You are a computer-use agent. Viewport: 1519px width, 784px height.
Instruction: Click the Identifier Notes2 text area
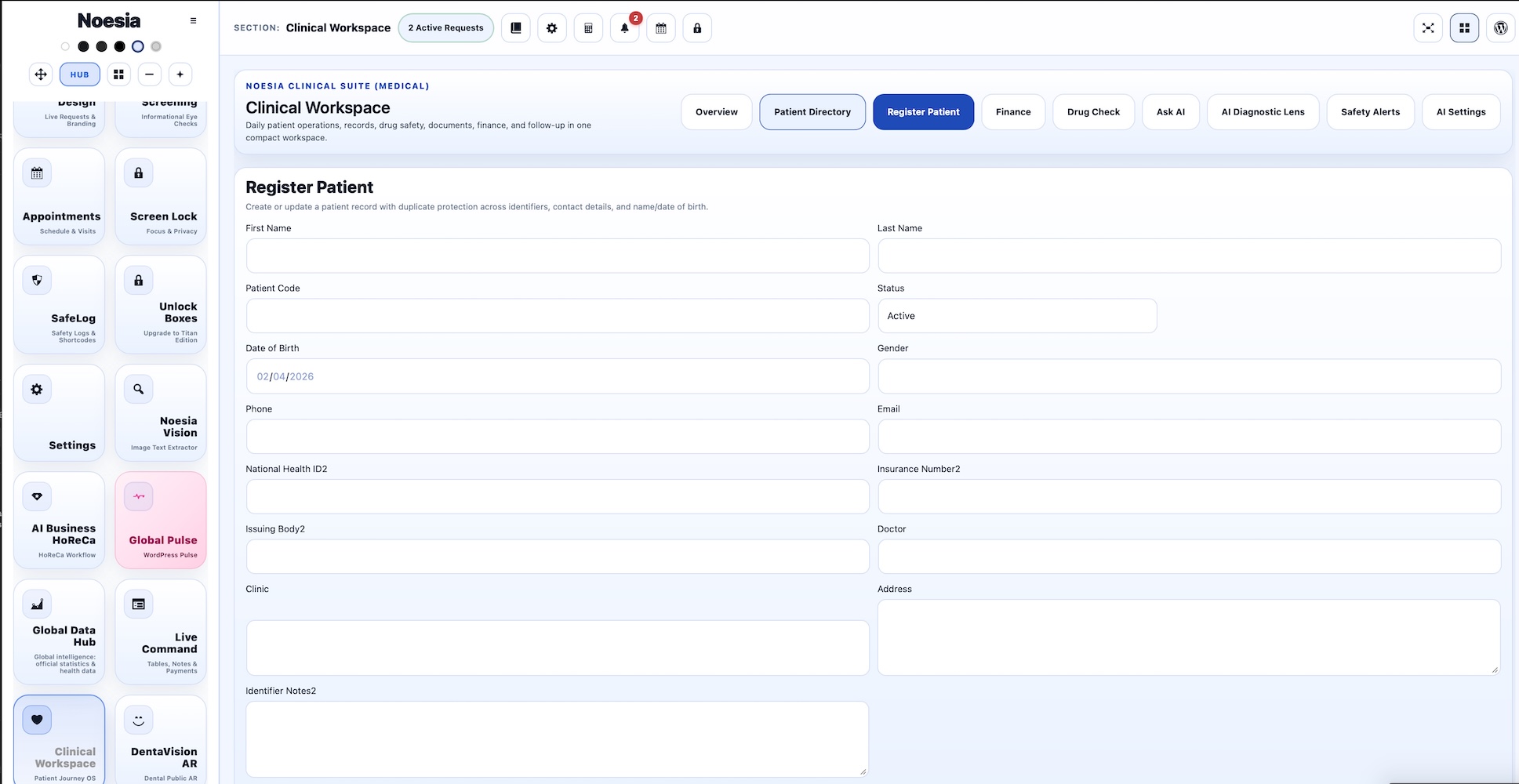(558, 739)
